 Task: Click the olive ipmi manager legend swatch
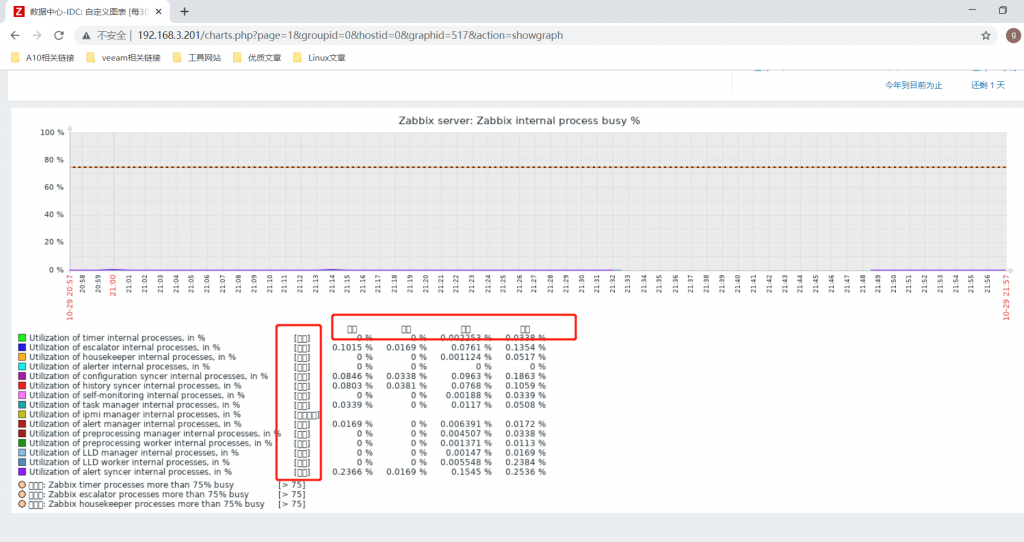(22, 414)
